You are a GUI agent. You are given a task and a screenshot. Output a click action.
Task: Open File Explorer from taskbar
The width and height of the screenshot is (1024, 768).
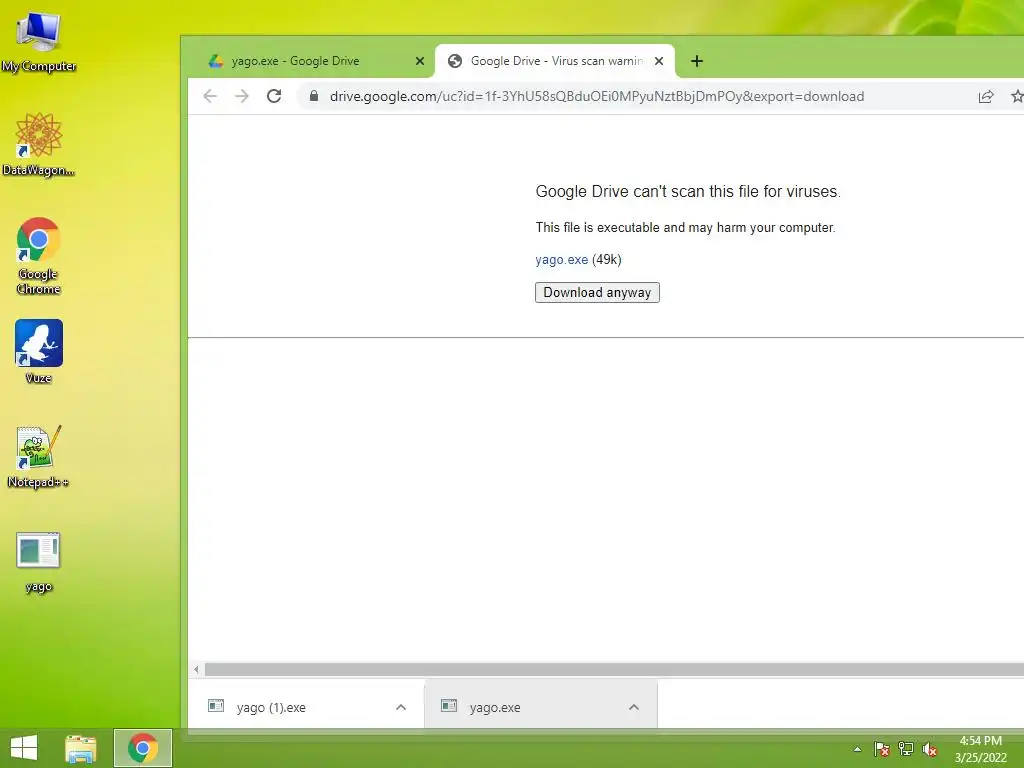click(x=81, y=748)
